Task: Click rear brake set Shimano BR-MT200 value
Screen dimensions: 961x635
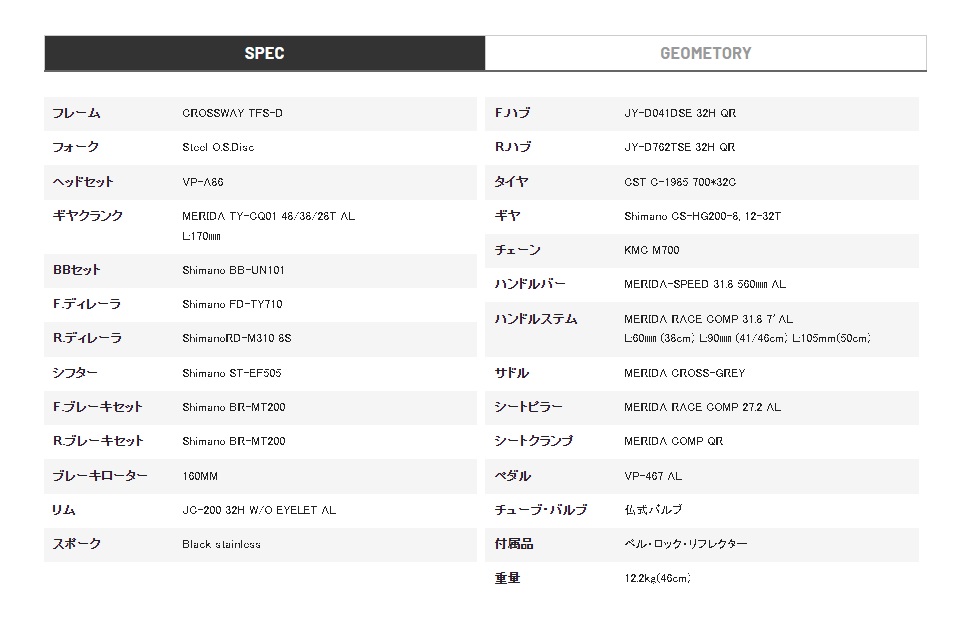Action: 234,441
